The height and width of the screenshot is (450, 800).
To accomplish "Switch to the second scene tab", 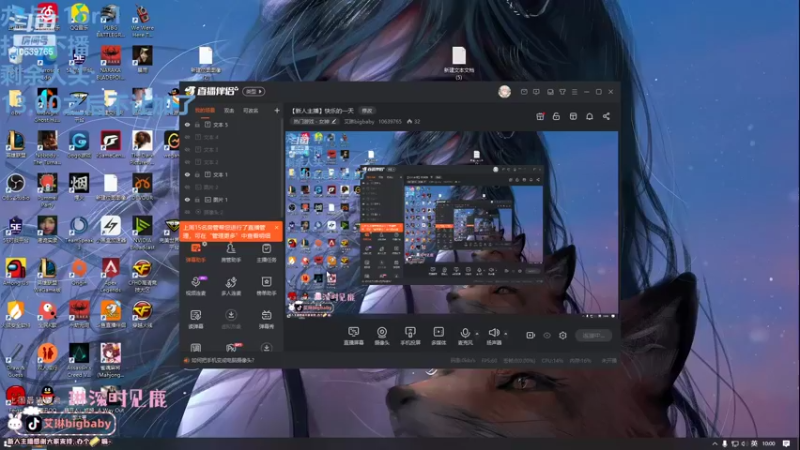I will point(229,111).
